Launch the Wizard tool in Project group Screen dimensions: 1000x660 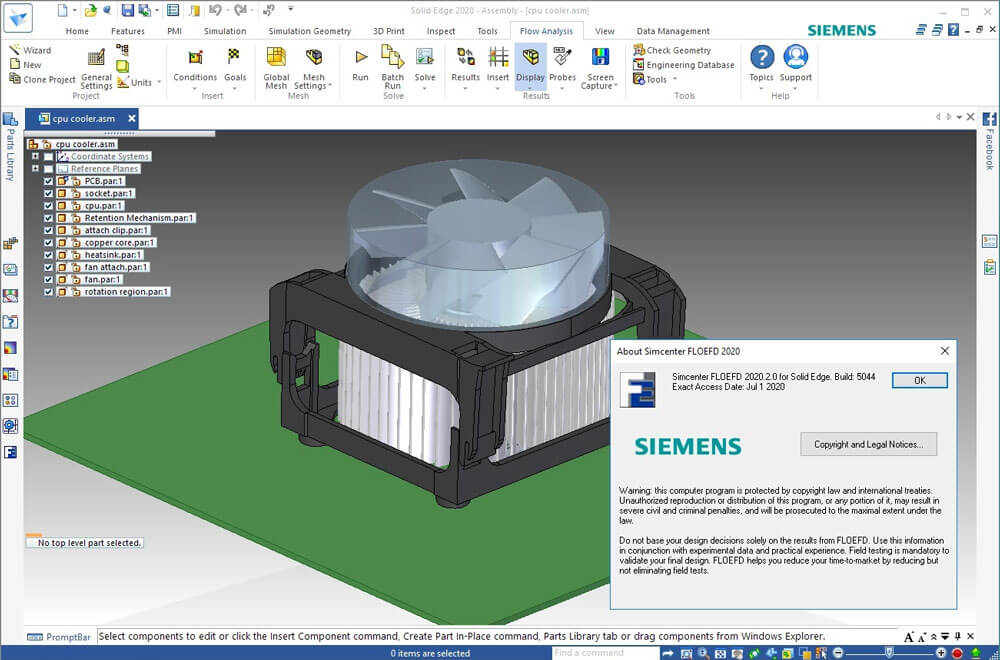[x=30, y=50]
